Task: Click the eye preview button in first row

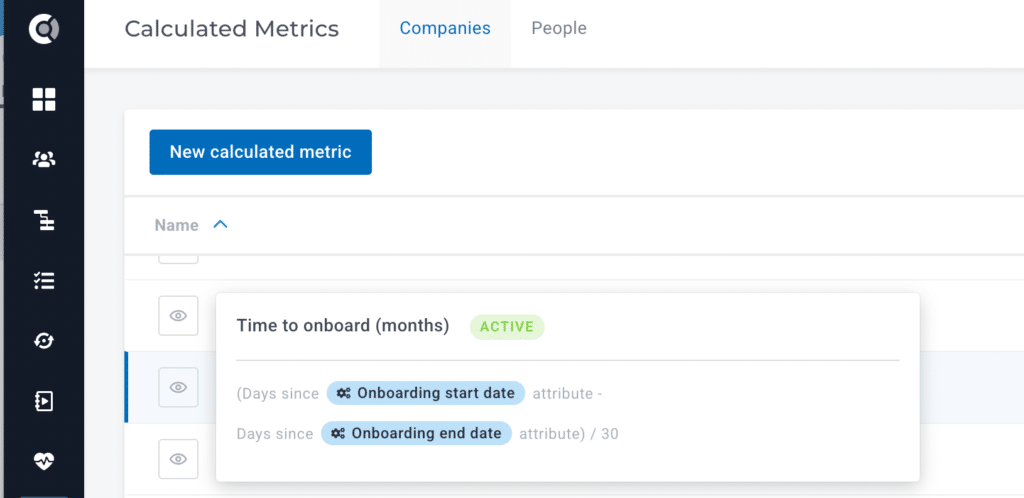Action: (x=178, y=315)
